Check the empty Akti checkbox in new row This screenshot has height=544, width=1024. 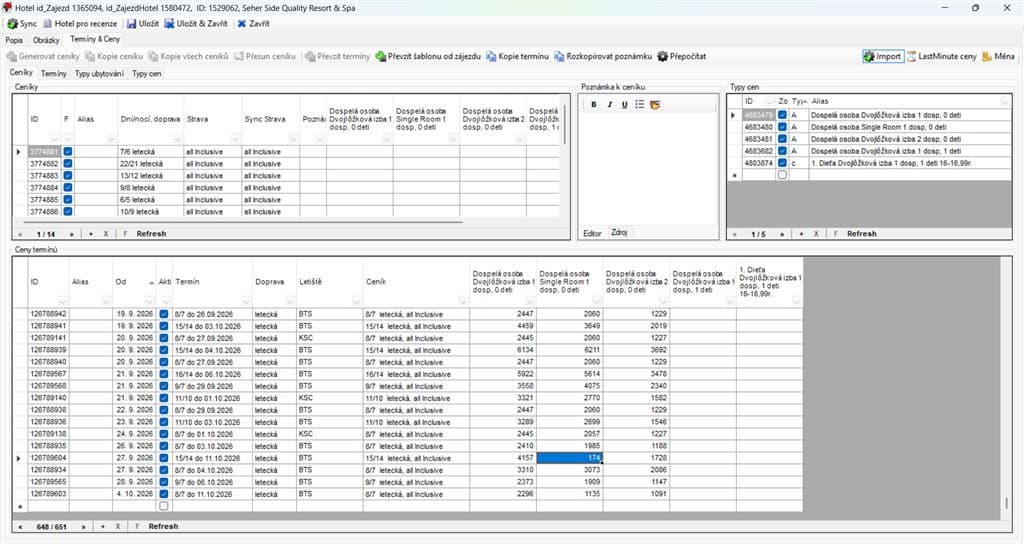163,506
